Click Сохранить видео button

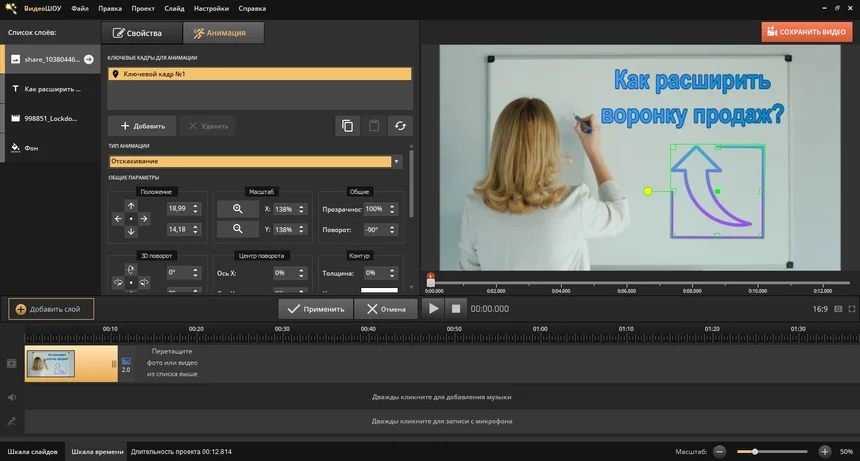pyautogui.click(x=807, y=32)
